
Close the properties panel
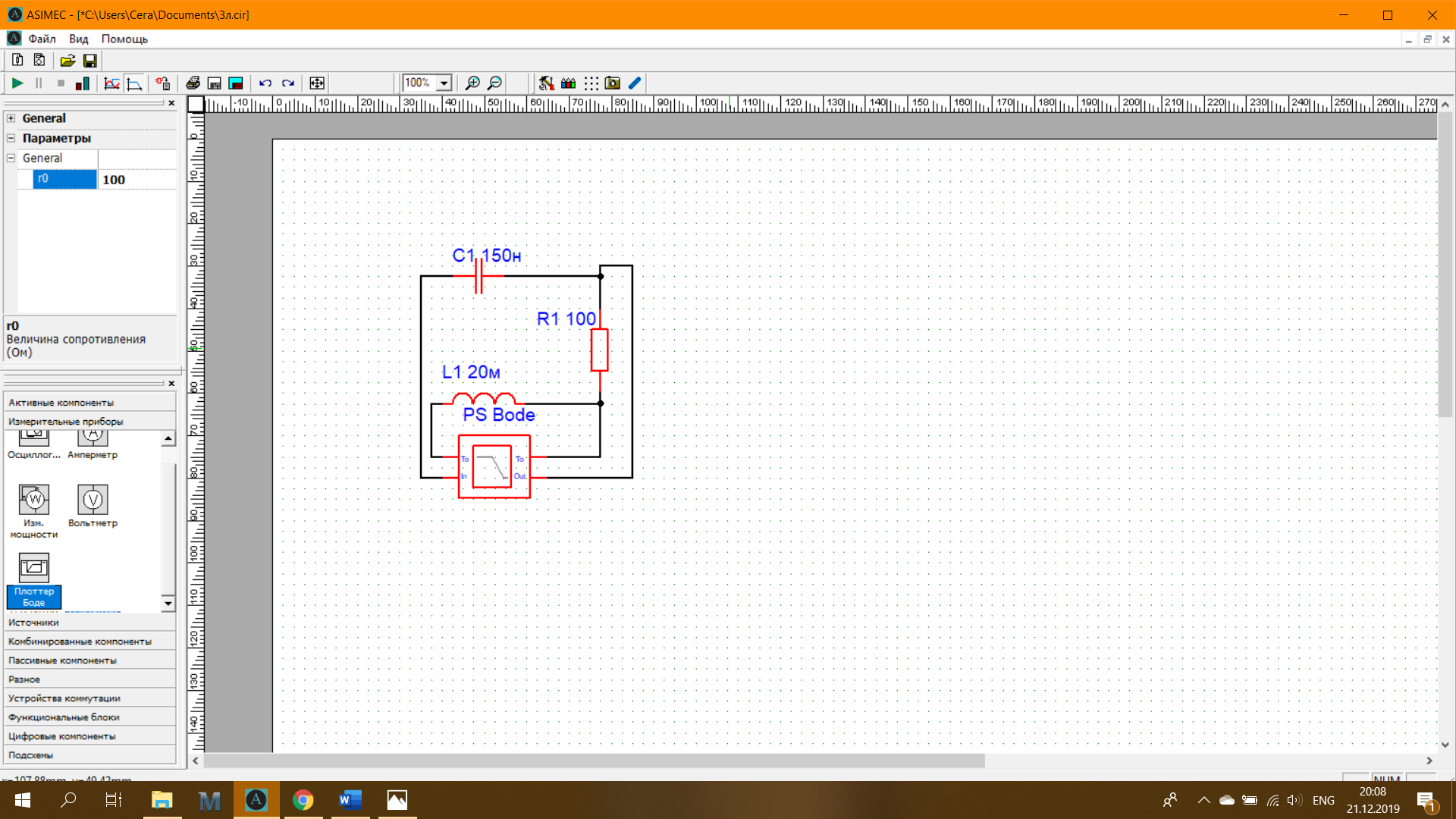coord(171,103)
